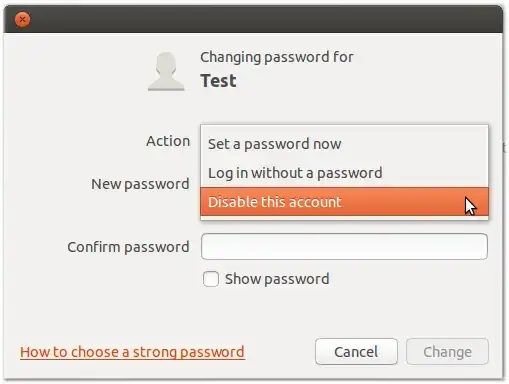This screenshot has height=384, width=509.
Task: Close the password dialog with the orange X
Action: [22, 20]
